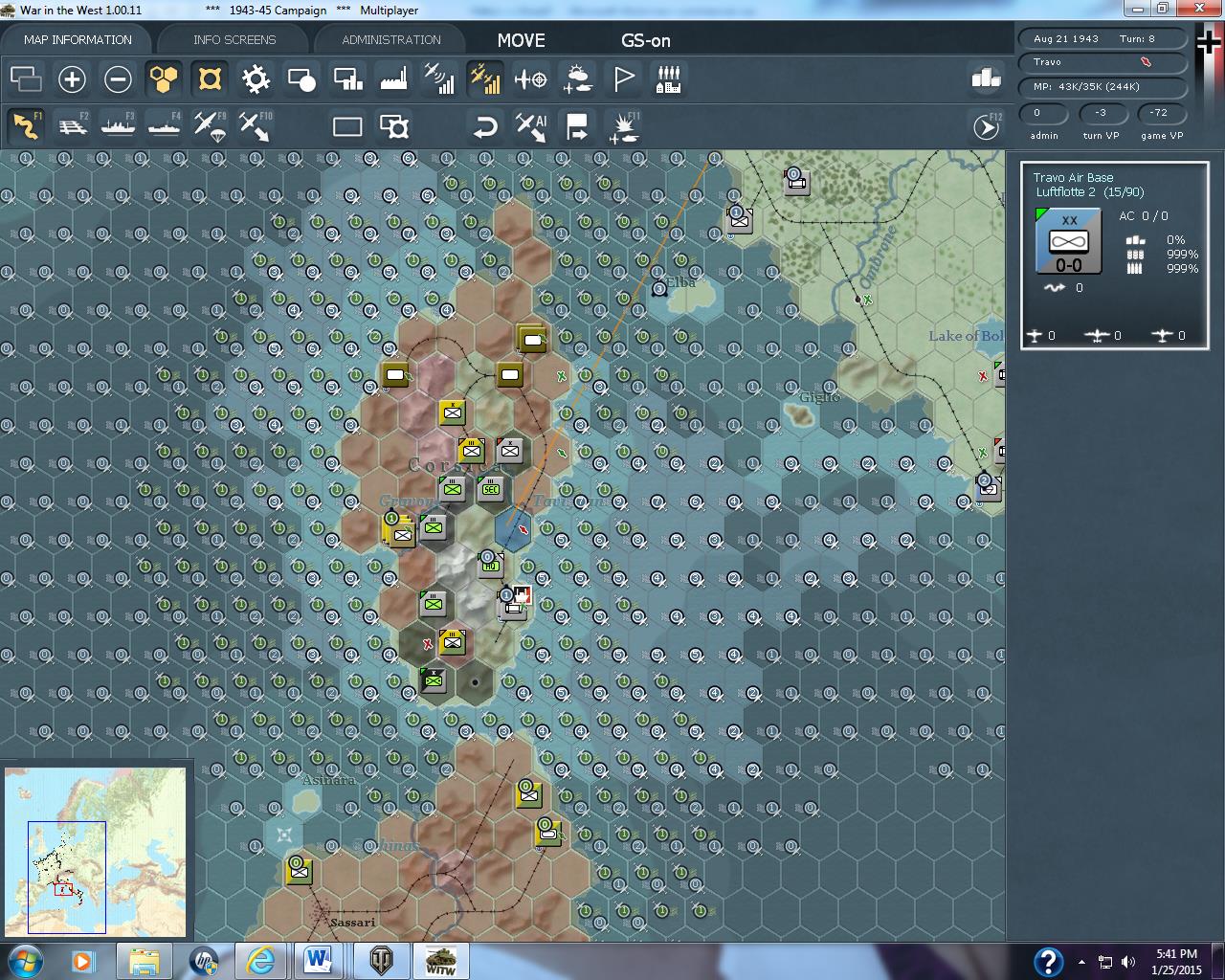Viewport: 1225px width, 980px height.
Task: Click the overlapping windows icon in toolbar
Action: (x=26, y=79)
